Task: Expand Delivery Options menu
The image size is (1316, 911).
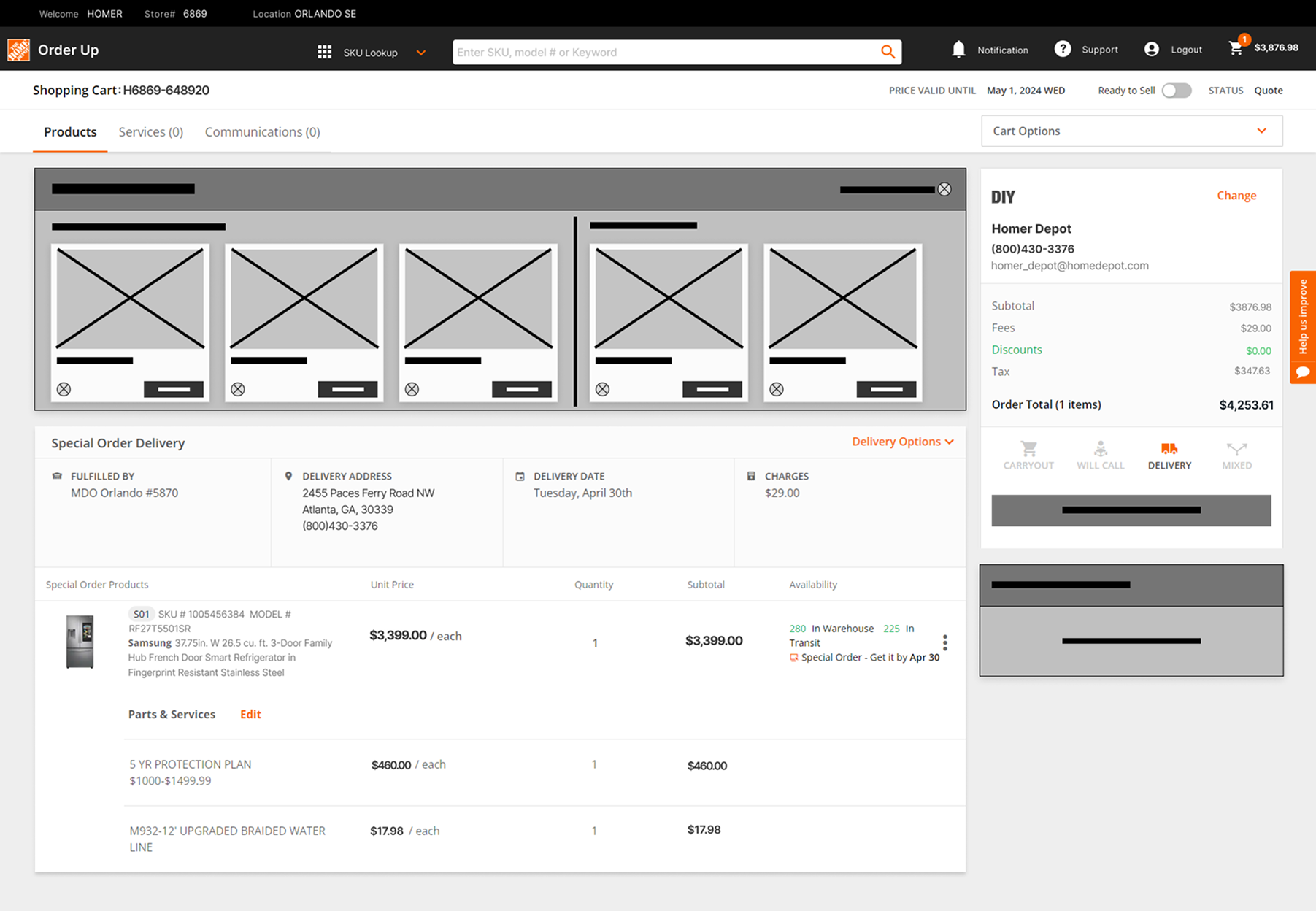Action: 903,442
